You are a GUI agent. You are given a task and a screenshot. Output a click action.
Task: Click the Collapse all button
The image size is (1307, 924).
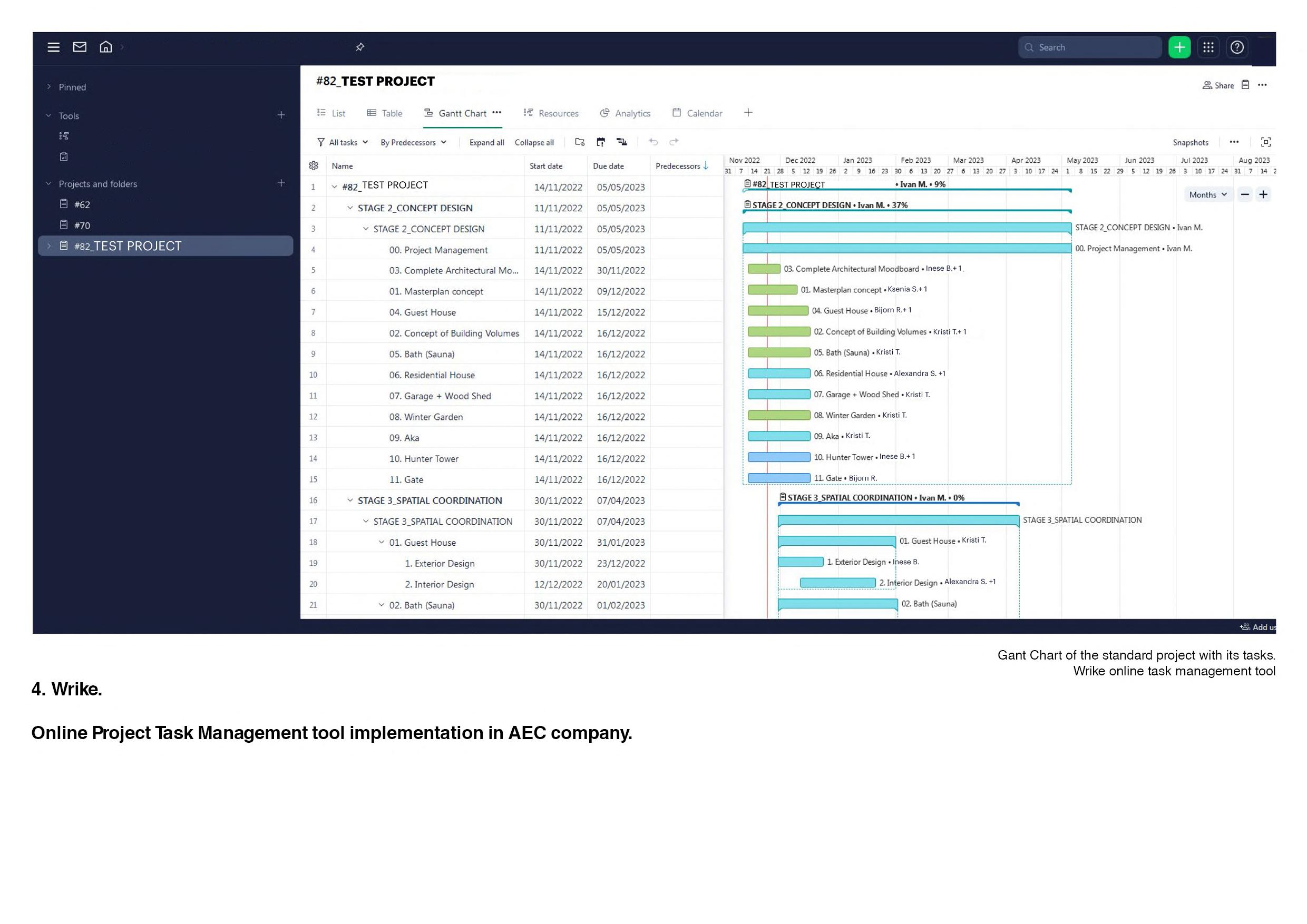534,142
